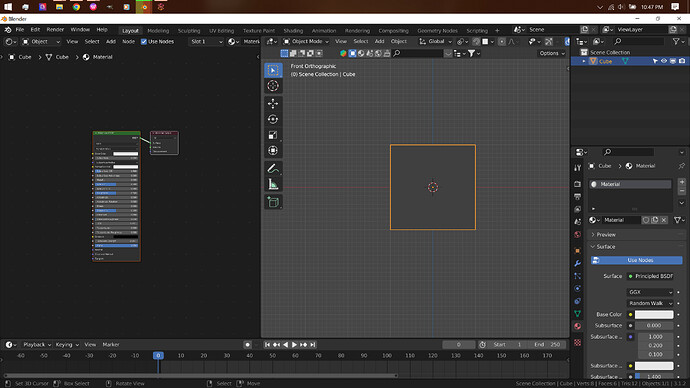Select the Transform tool
This screenshot has height=388, width=690.
point(273,150)
